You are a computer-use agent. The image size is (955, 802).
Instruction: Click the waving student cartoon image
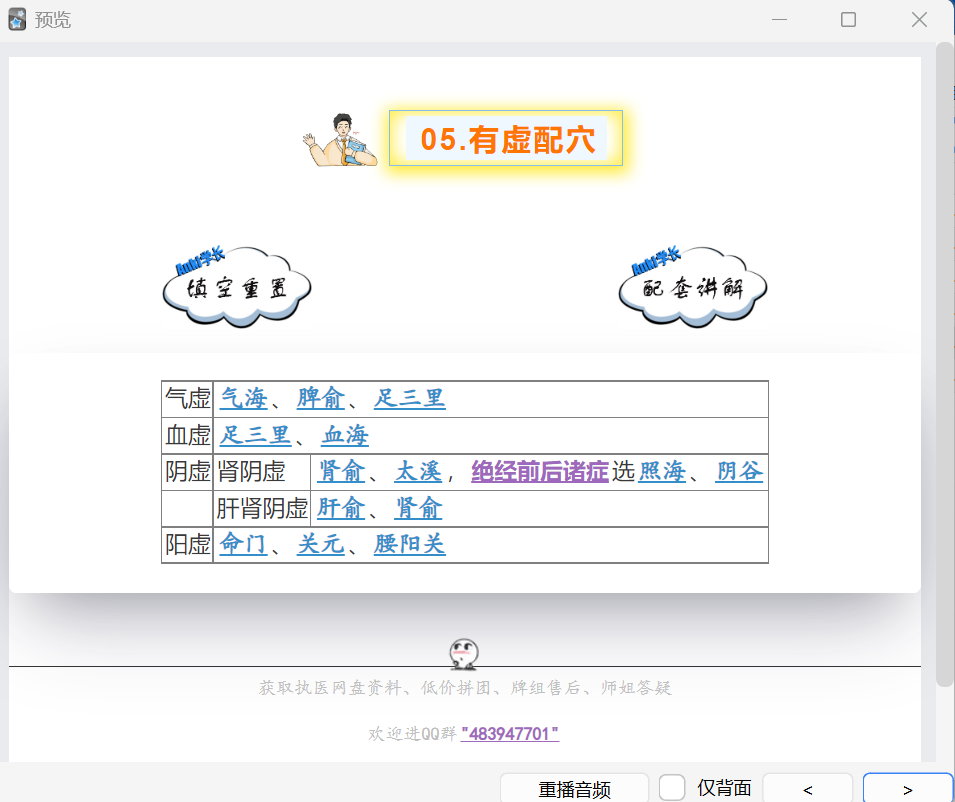[340, 140]
